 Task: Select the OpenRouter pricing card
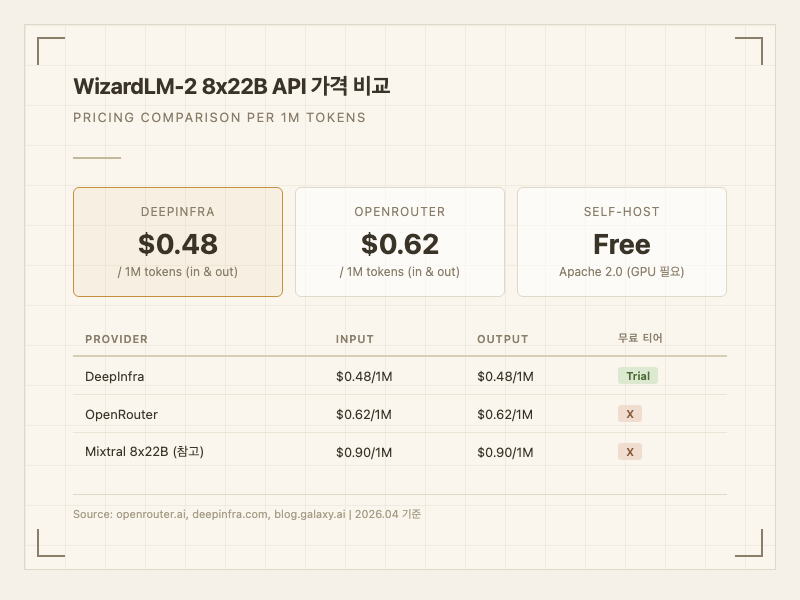point(400,242)
